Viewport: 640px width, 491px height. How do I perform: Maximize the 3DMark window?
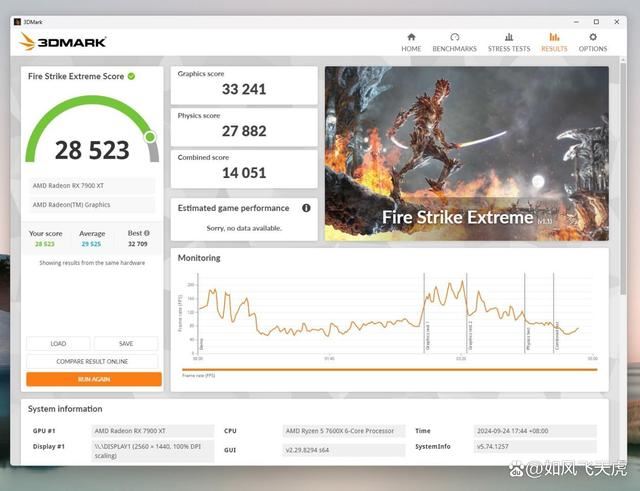[x=596, y=20]
